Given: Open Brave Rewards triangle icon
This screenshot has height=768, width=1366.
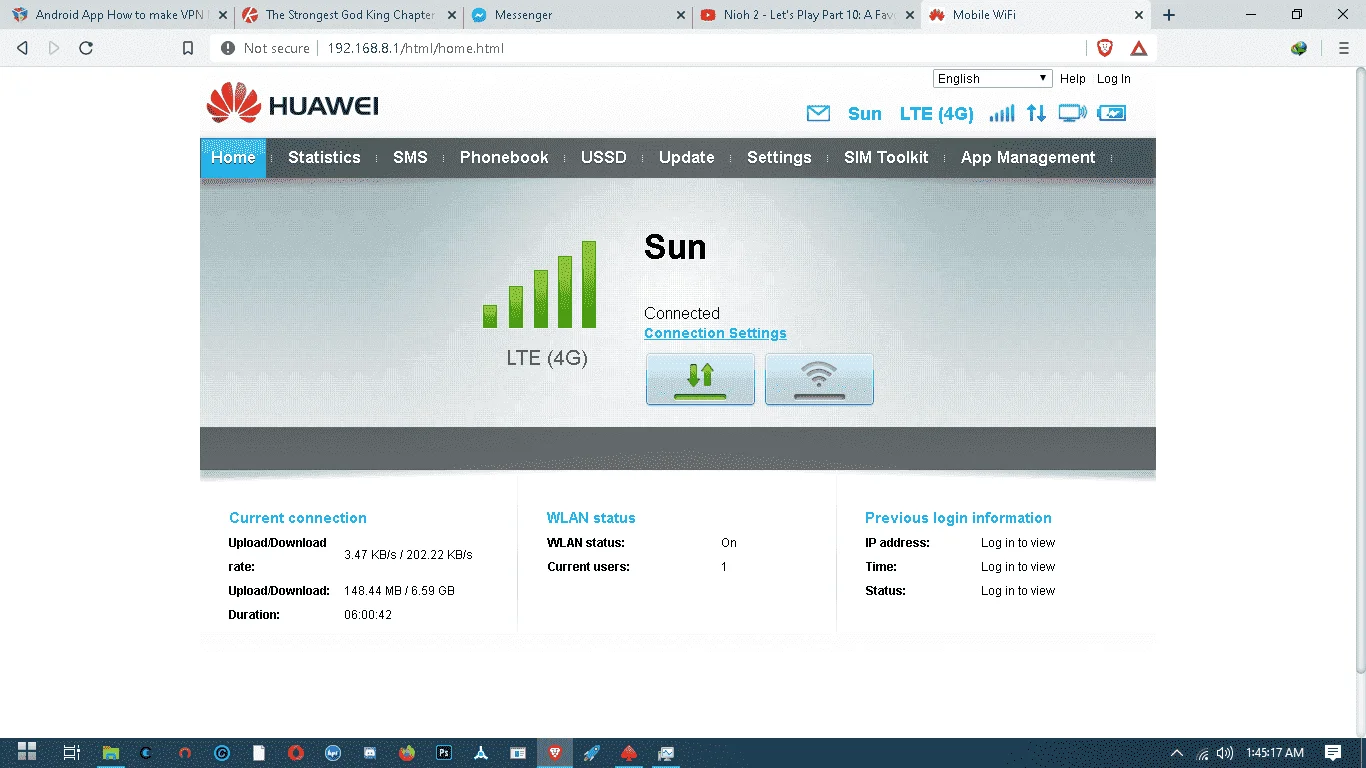Looking at the screenshot, I should click(x=1138, y=48).
